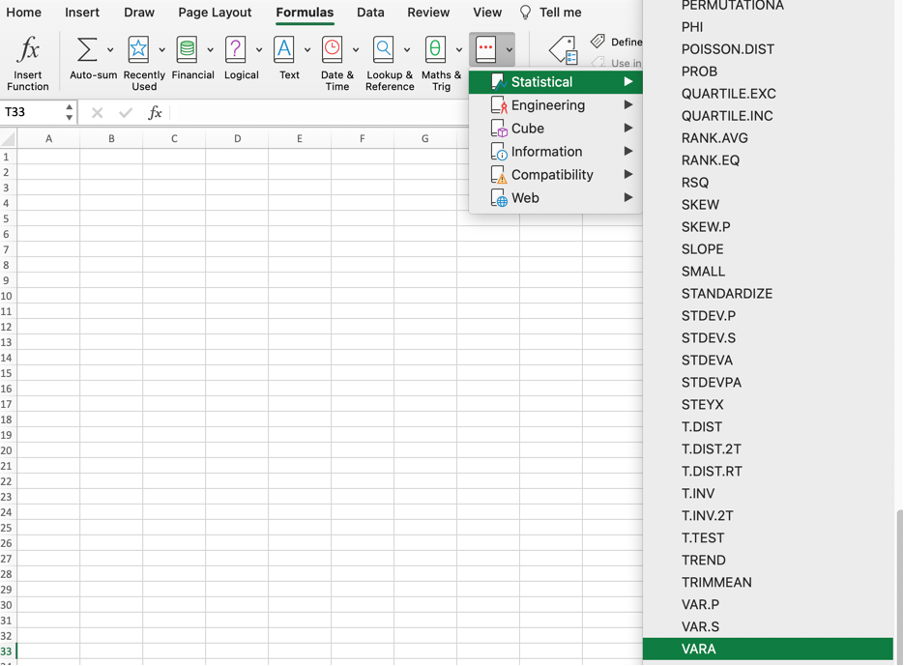Click the Name Box showing T33
Screen dimensions: 904x666
click(32, 112)
